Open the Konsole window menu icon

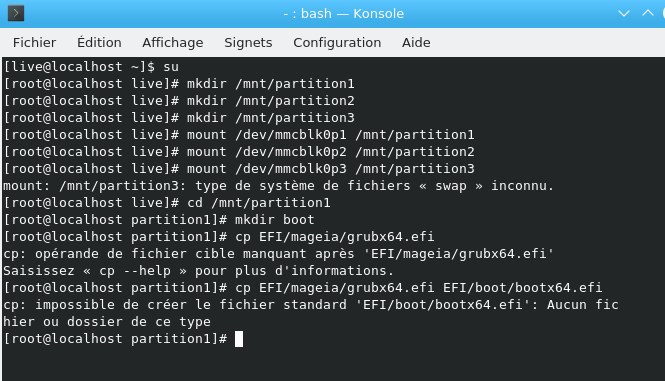(16, 13)
